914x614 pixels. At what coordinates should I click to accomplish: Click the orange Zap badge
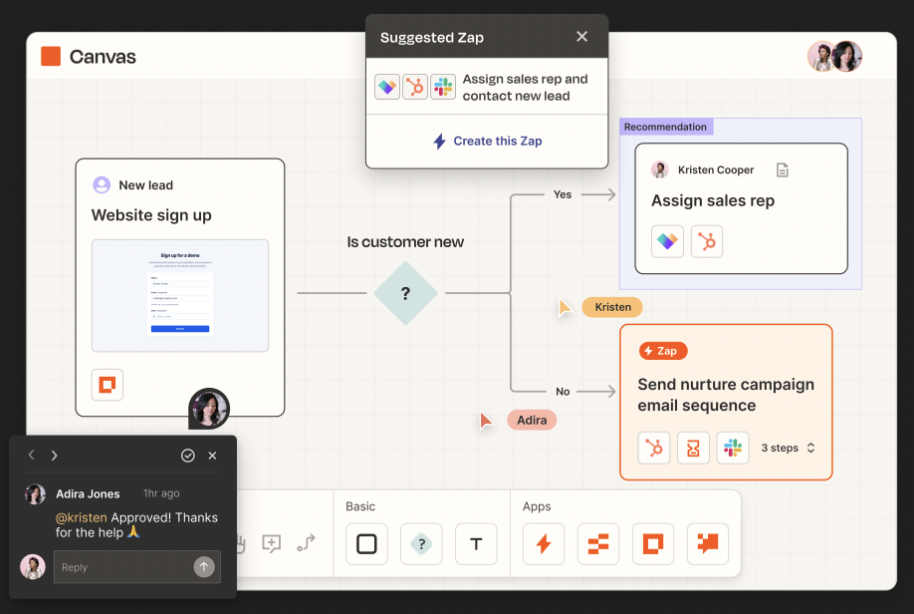point(663,351)
